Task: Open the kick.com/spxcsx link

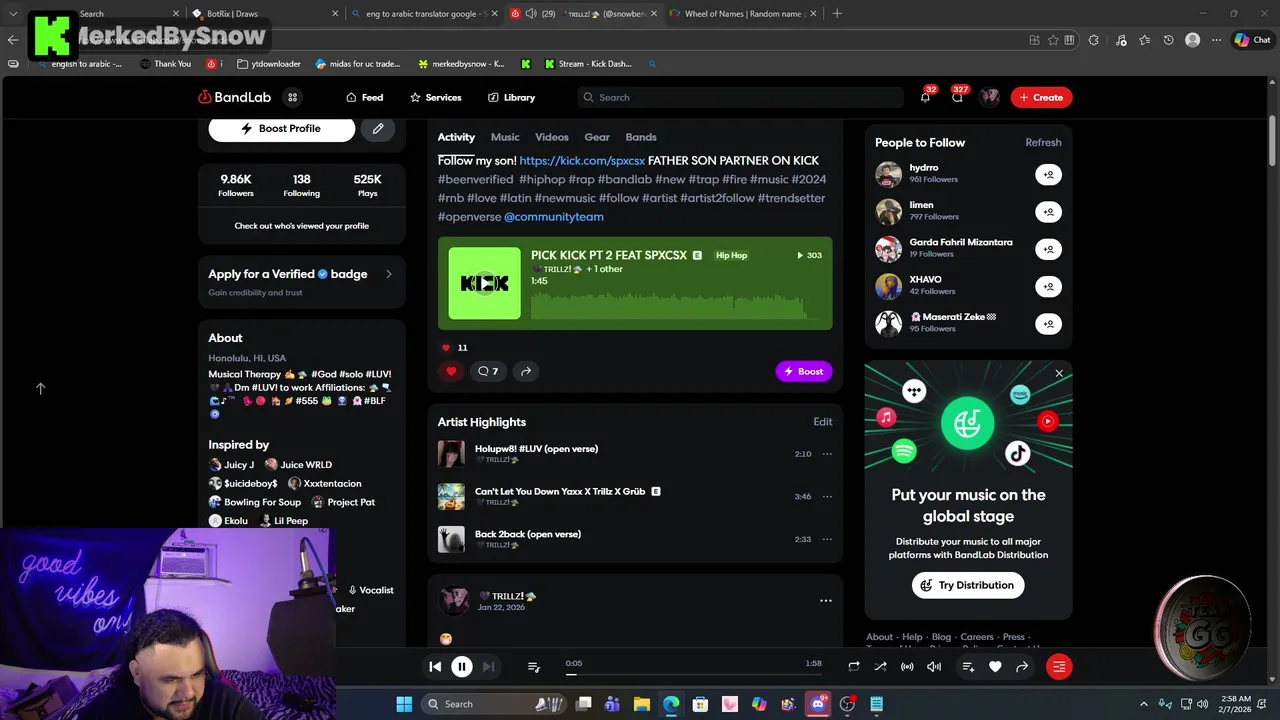Action: [x=582, y=160]
